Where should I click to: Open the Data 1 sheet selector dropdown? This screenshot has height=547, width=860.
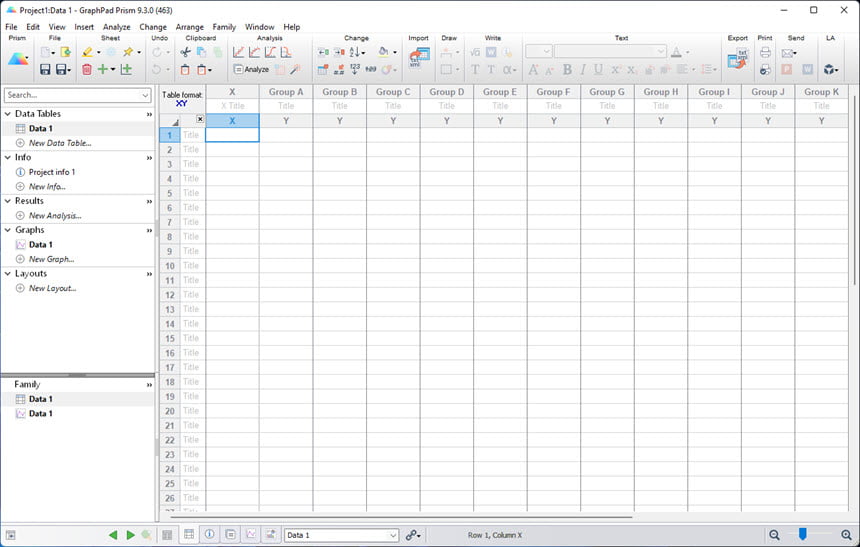pos(393,535)
